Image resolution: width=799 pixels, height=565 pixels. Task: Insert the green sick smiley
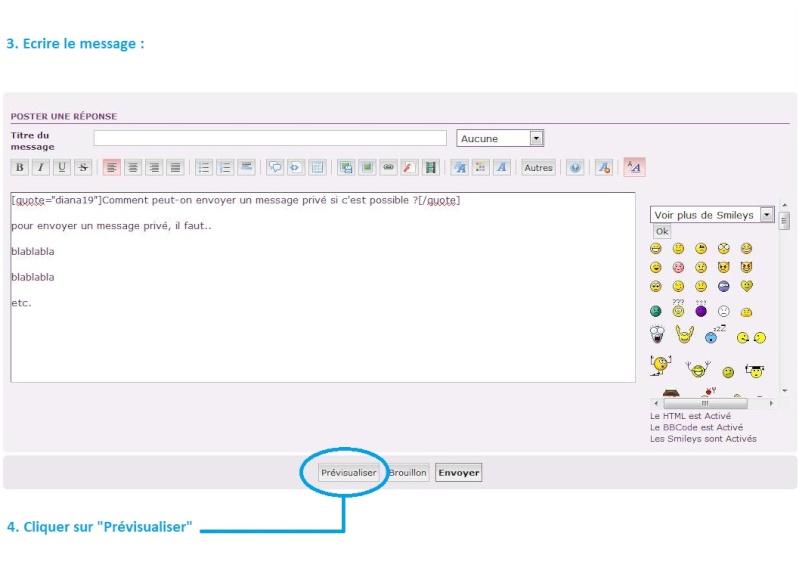point(656,311)
